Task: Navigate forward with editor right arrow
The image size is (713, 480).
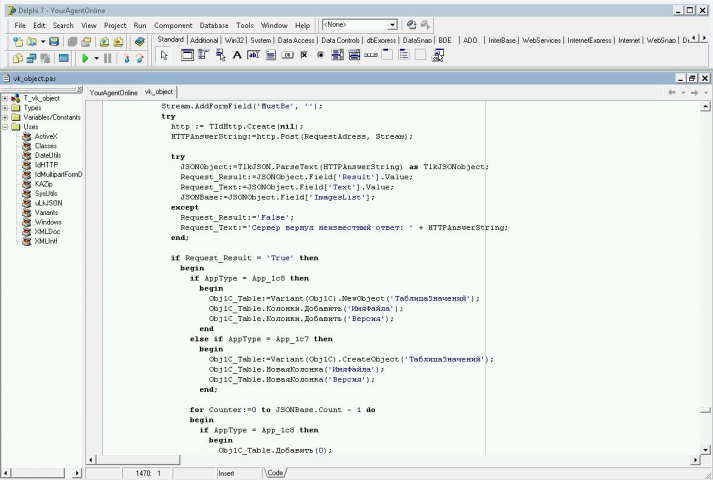Action: 694,93
